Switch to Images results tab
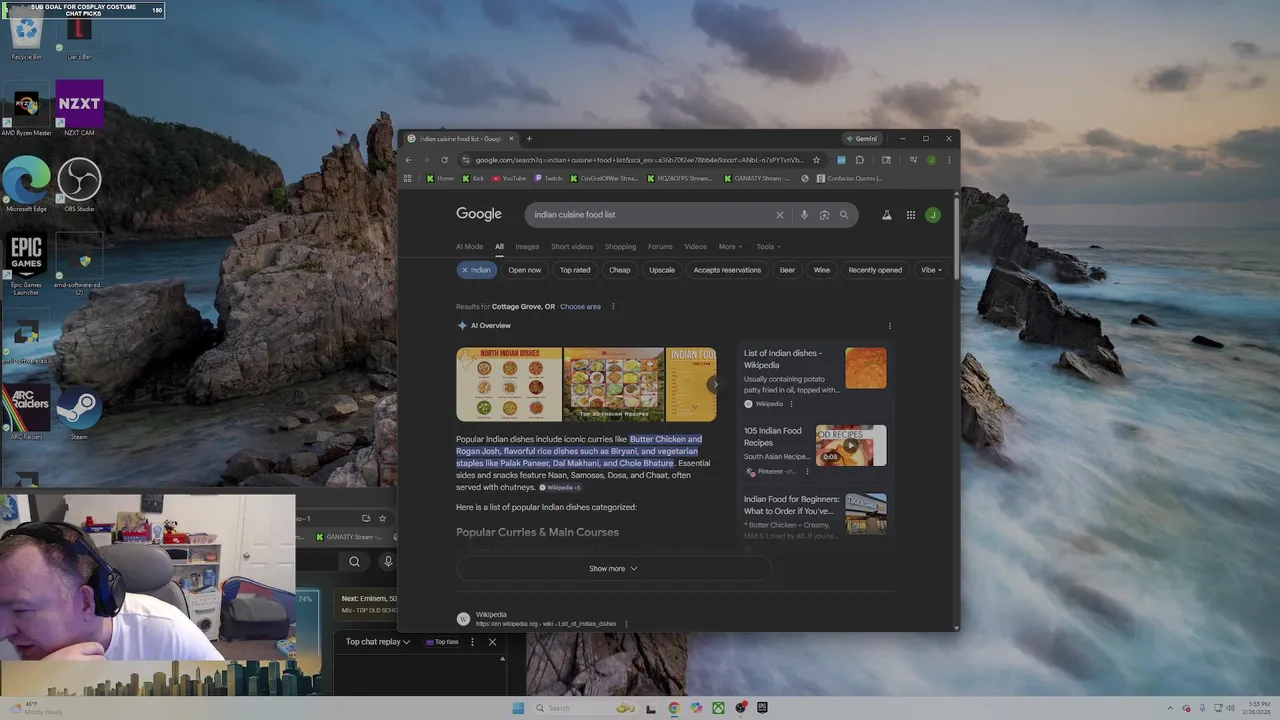The width and height of the screenshot is (1280, 720). [527, 247]
